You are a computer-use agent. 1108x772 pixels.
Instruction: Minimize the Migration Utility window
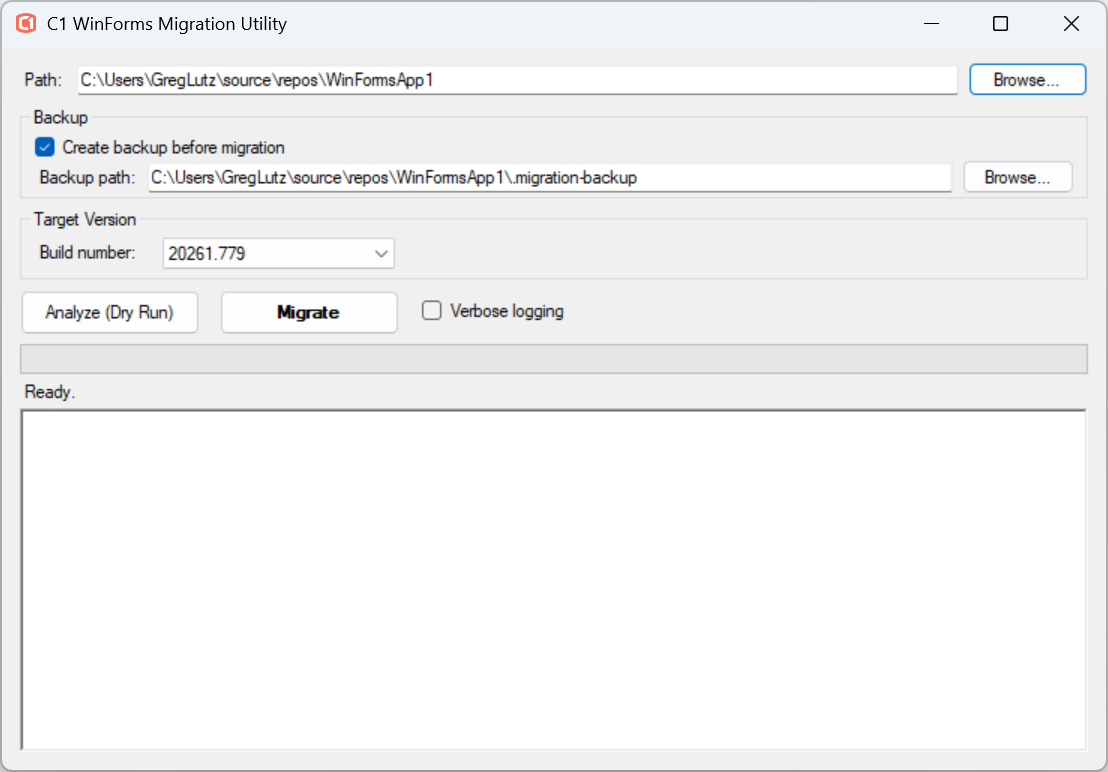pyautogui.click(x=931, y=23)
